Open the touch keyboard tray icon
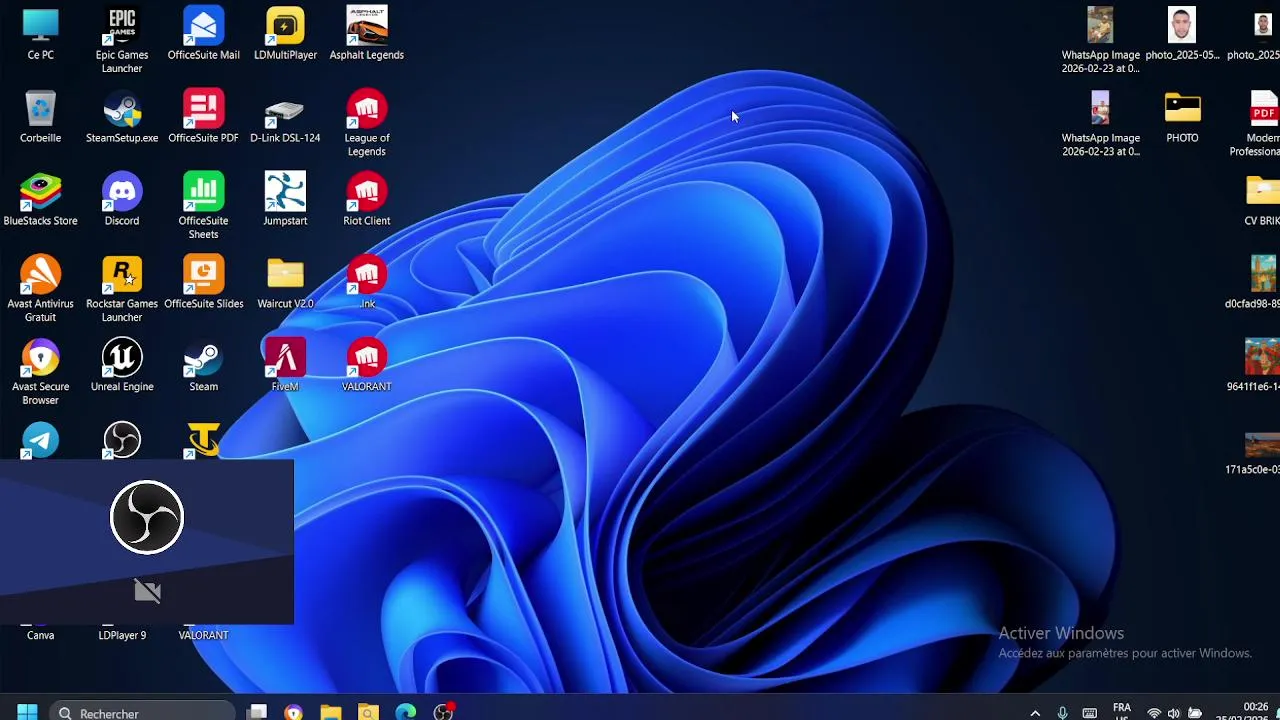1280x720 pixels. pyautogui.click(x=1090, y=713)
